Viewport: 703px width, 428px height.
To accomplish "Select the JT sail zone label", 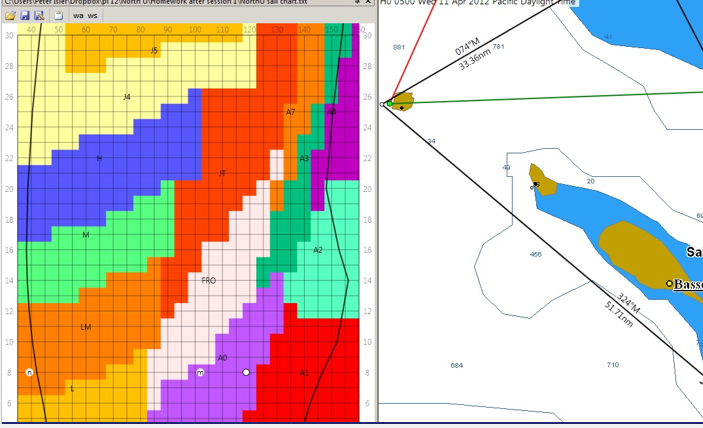I will click(x=222, y=173).
